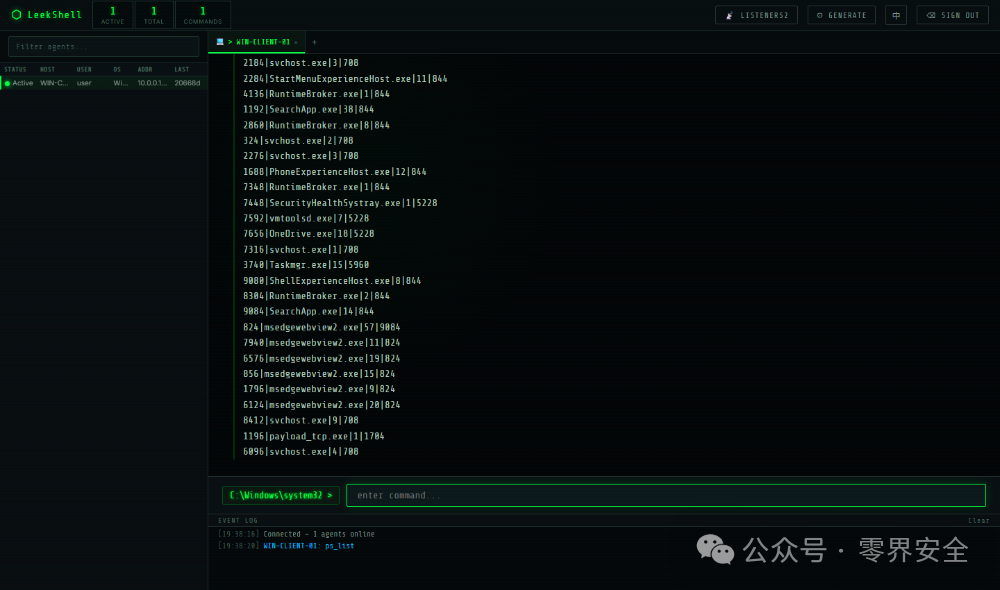Click the STATUS column header

(x=15, y=70)
